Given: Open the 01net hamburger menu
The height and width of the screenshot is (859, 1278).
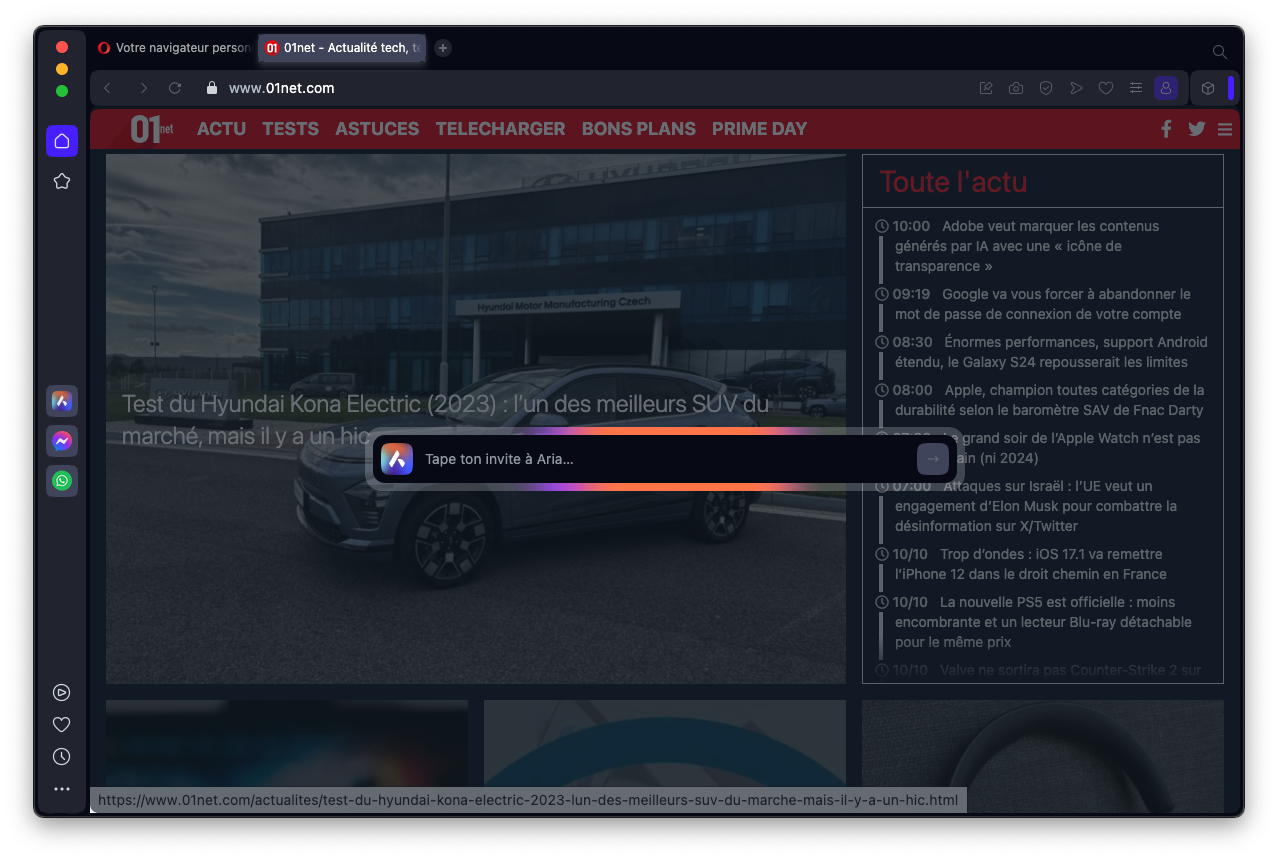Looking at the screenshot, I should [1225, 129].
